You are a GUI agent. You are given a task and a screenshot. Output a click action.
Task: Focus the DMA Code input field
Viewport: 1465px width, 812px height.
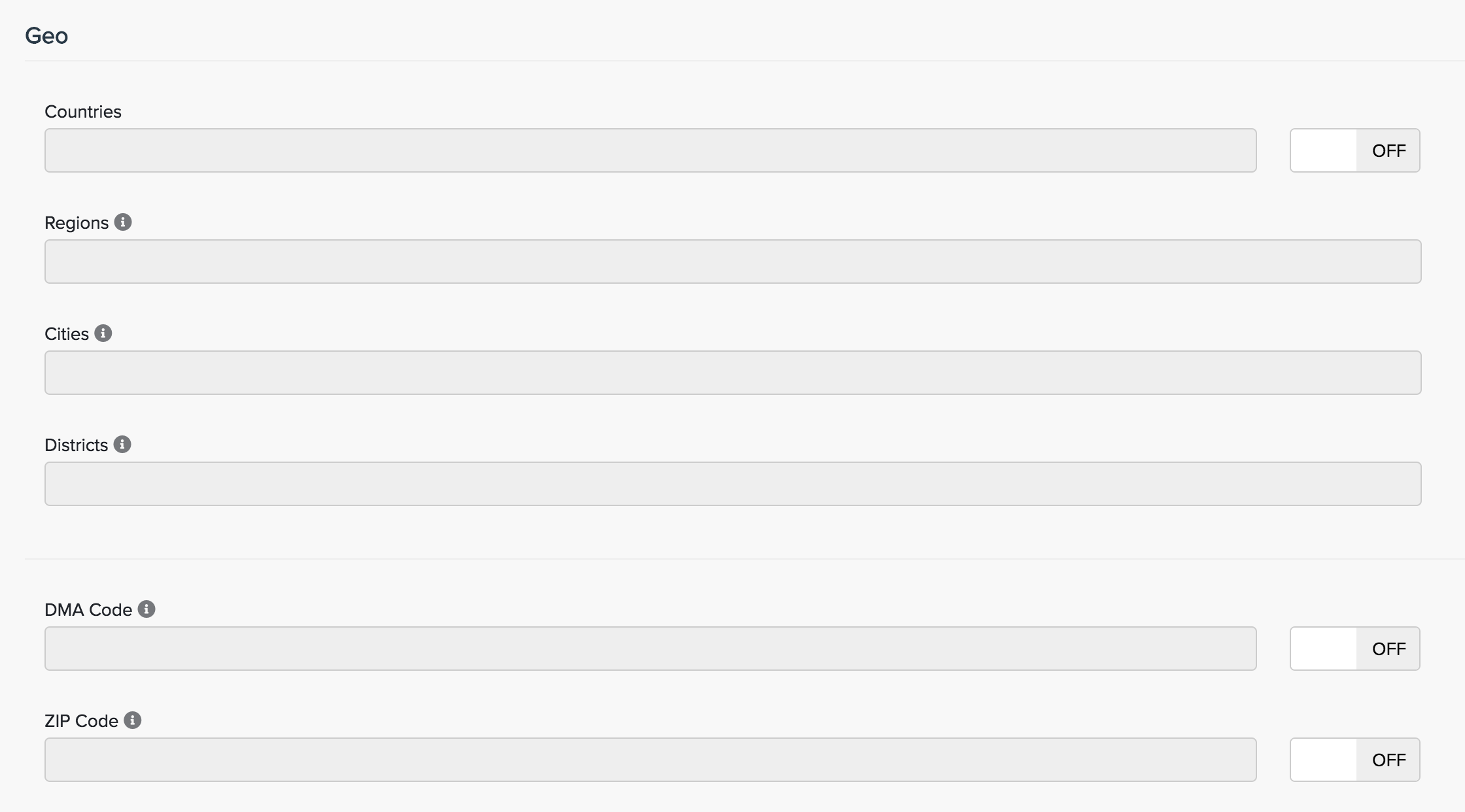650,649
